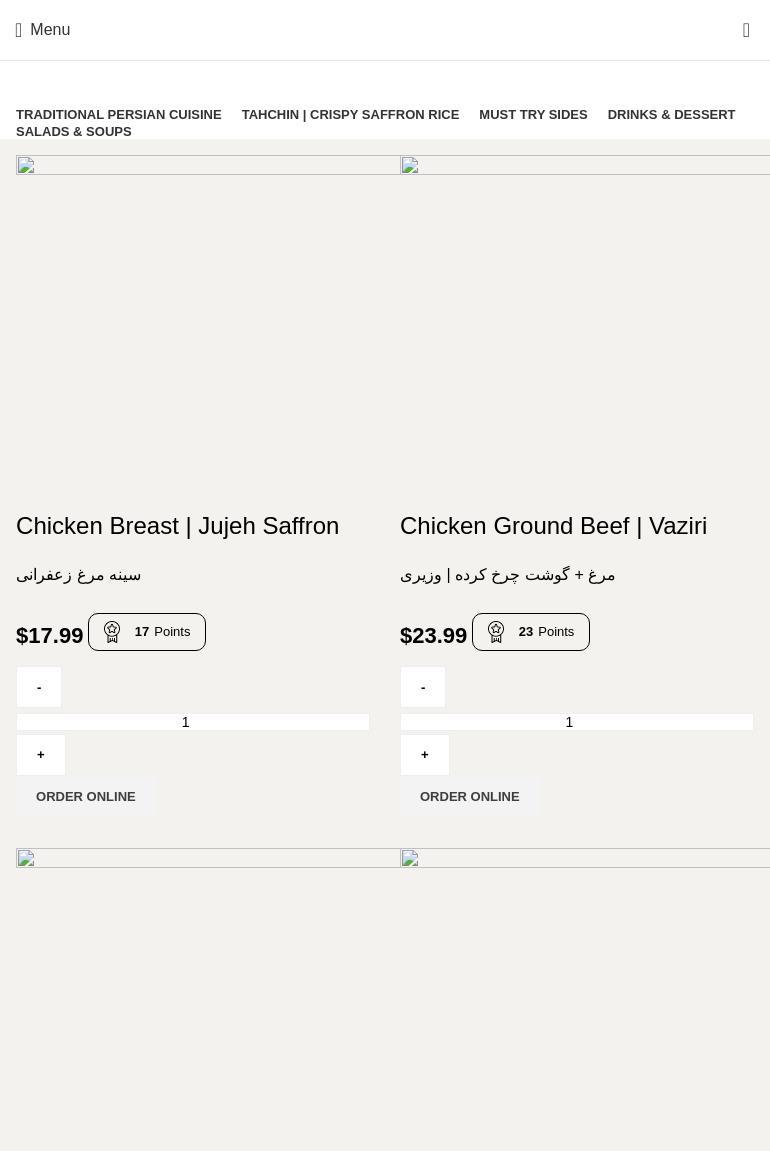Show the Salads & Soups category
The image size is (770, 1151).
pyautogui.click(x=73, y=131)
